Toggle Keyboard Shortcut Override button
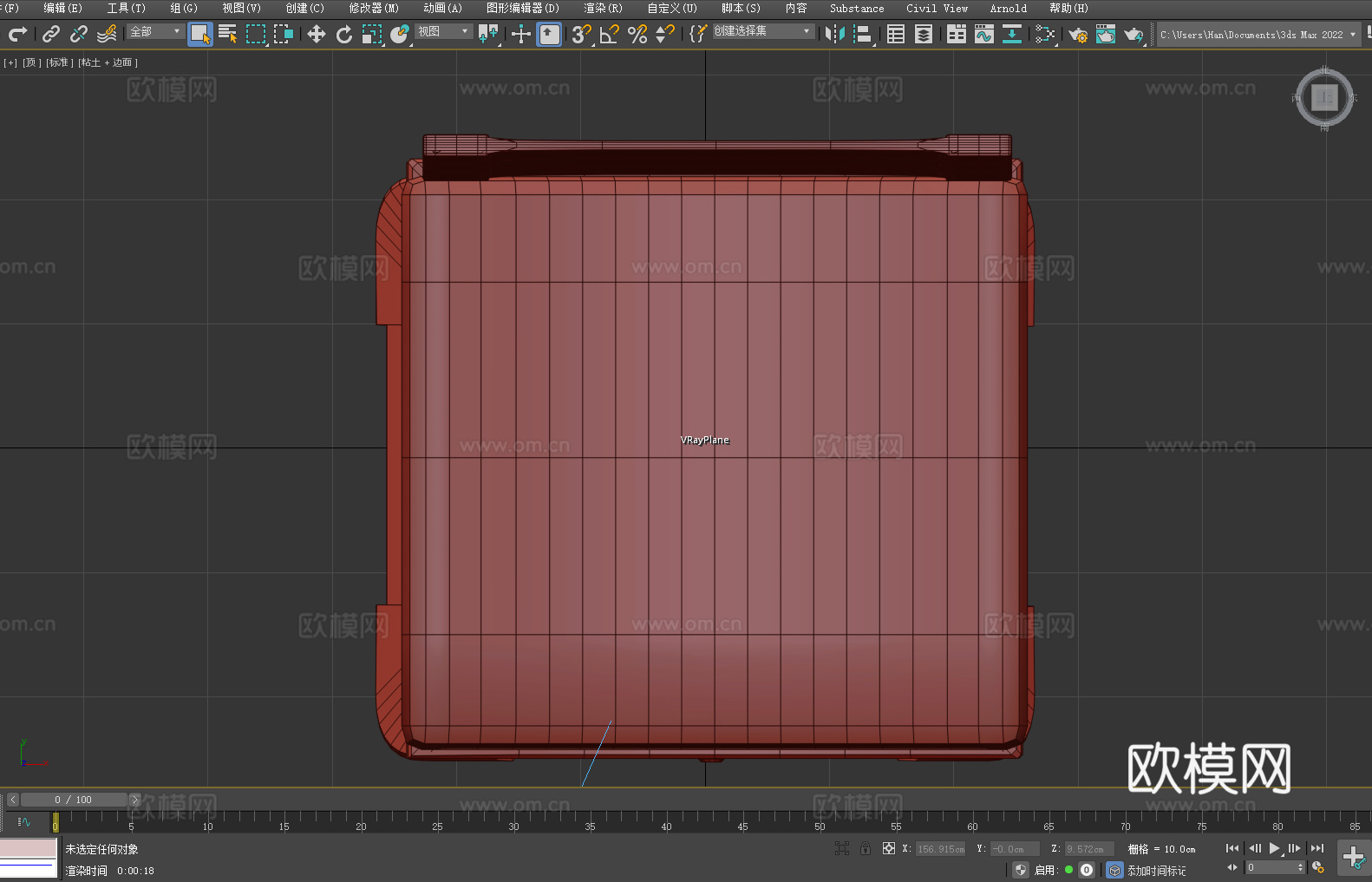The image size is (1372, 882). (549, 35)
